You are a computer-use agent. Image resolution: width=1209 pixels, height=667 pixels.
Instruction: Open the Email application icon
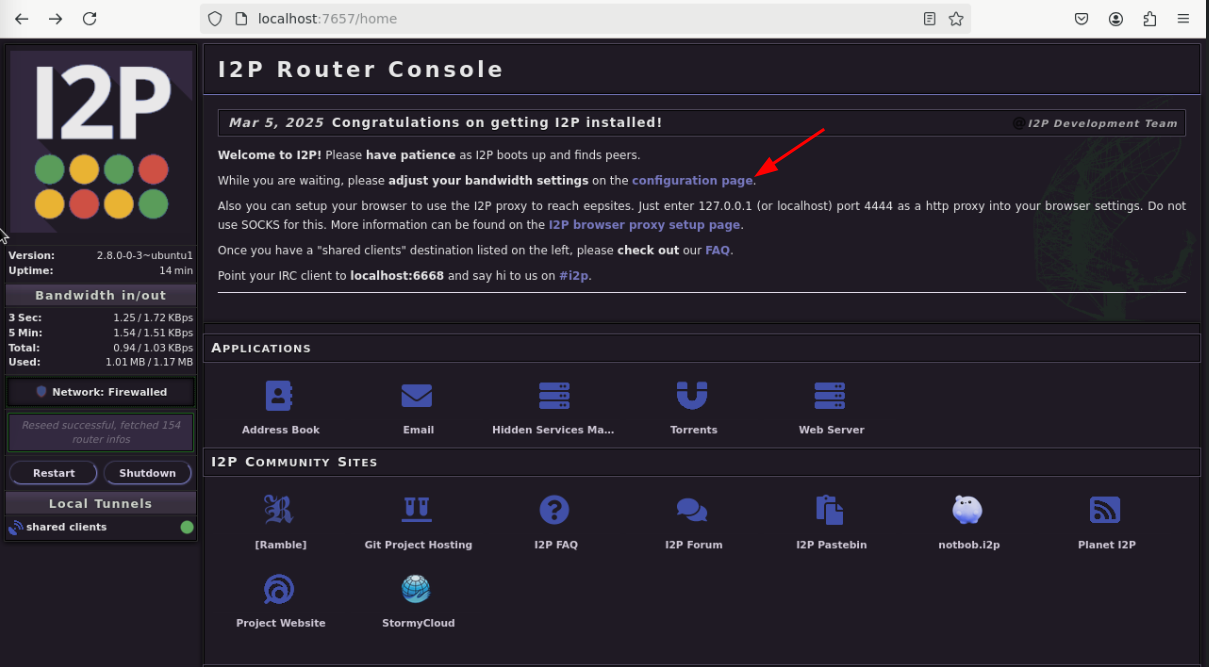[417, 396]
